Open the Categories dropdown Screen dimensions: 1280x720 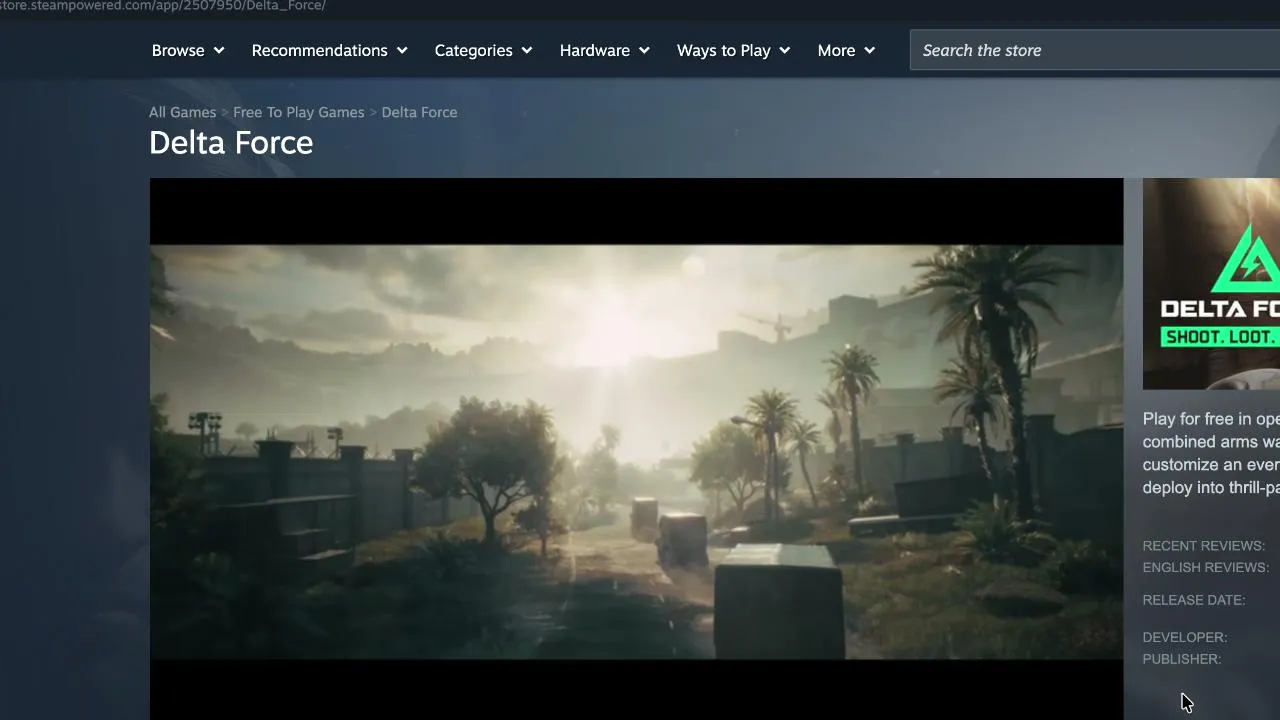pos(484,50)
